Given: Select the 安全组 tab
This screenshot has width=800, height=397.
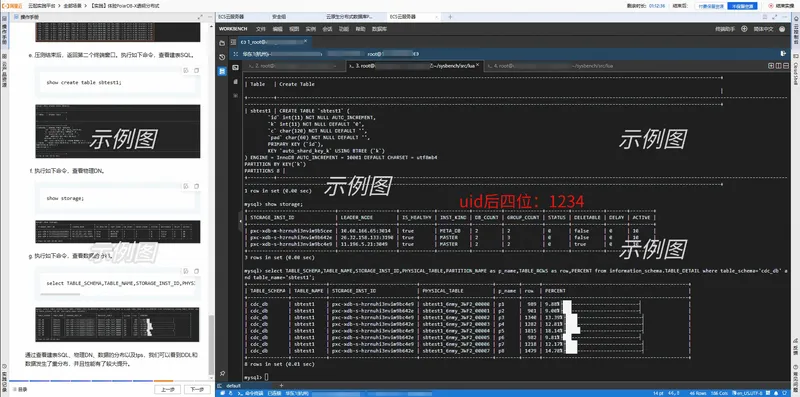Looking at the screenshot, I should coord(279,17).
